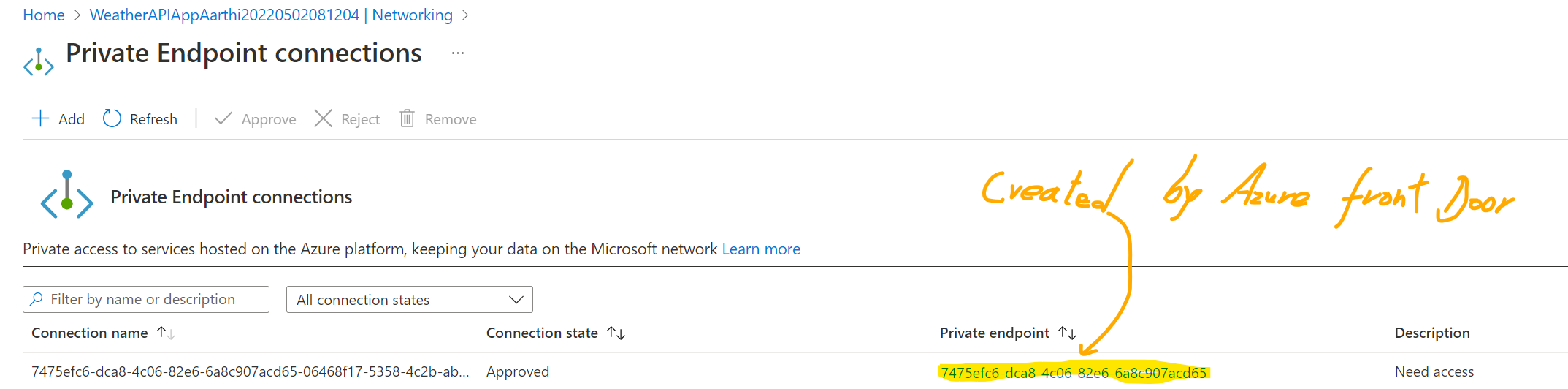Open the ellipsis more options menu
The width and height of the screenshot is (1568, 389).
coord(458,53)
